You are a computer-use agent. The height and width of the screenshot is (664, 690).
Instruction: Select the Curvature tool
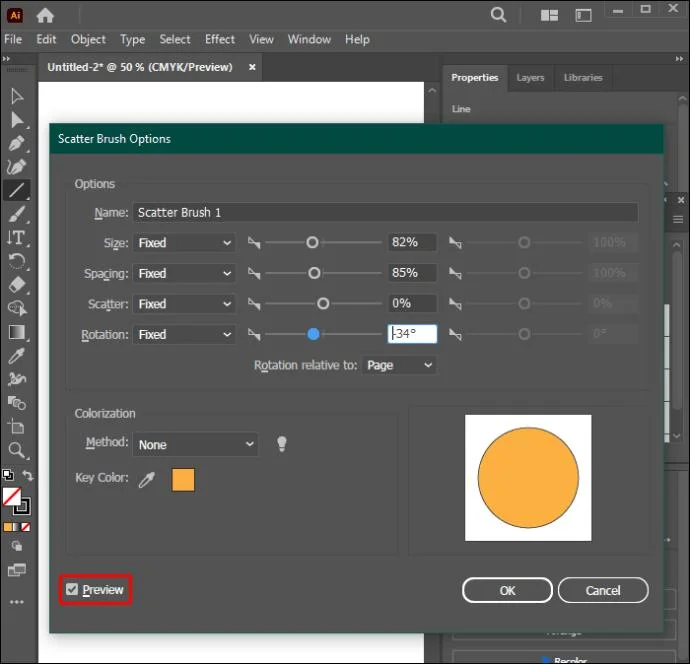[17, 167]
